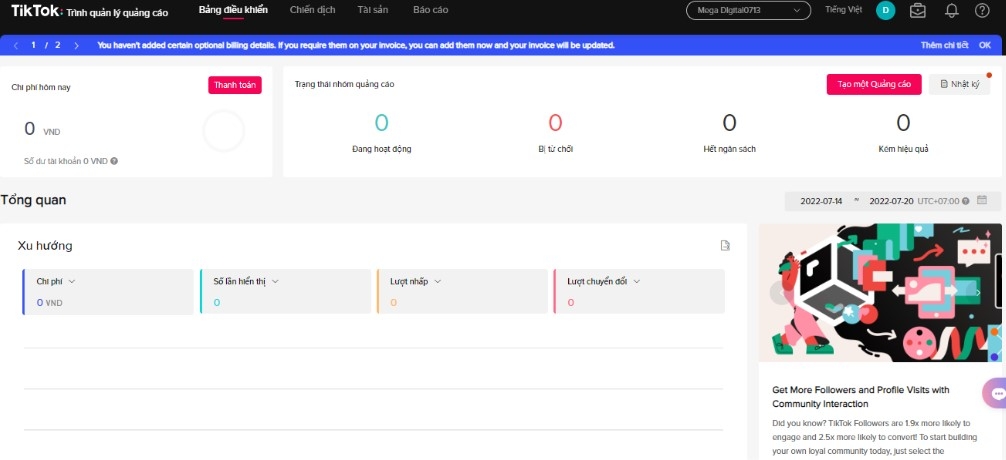Open the Tài sản tab
Image resolution: width=1006 pixels, height=460 pixels.
(x=373, y=10)
